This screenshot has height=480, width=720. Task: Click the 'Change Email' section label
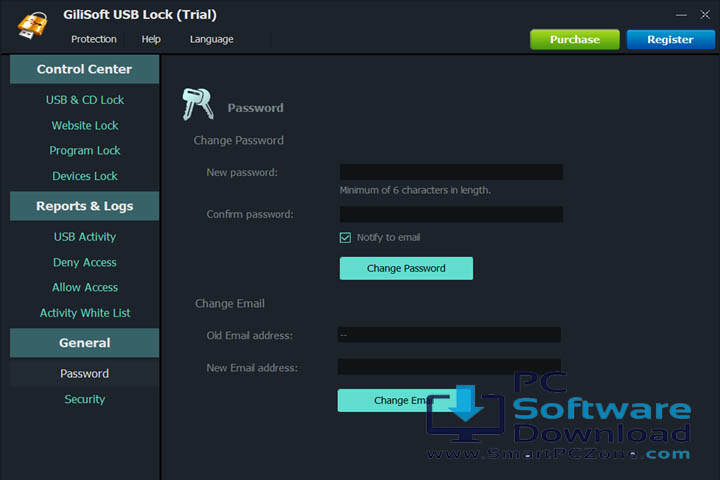[230, 304]
